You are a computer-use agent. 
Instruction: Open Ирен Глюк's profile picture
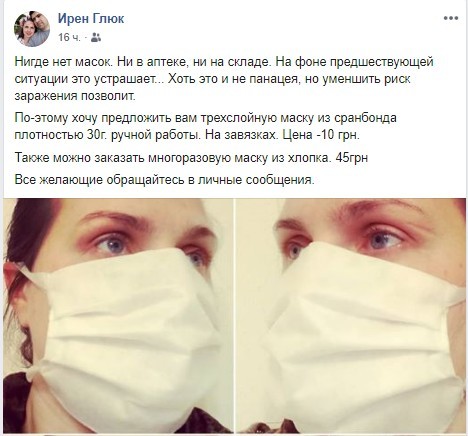(32, 28)
